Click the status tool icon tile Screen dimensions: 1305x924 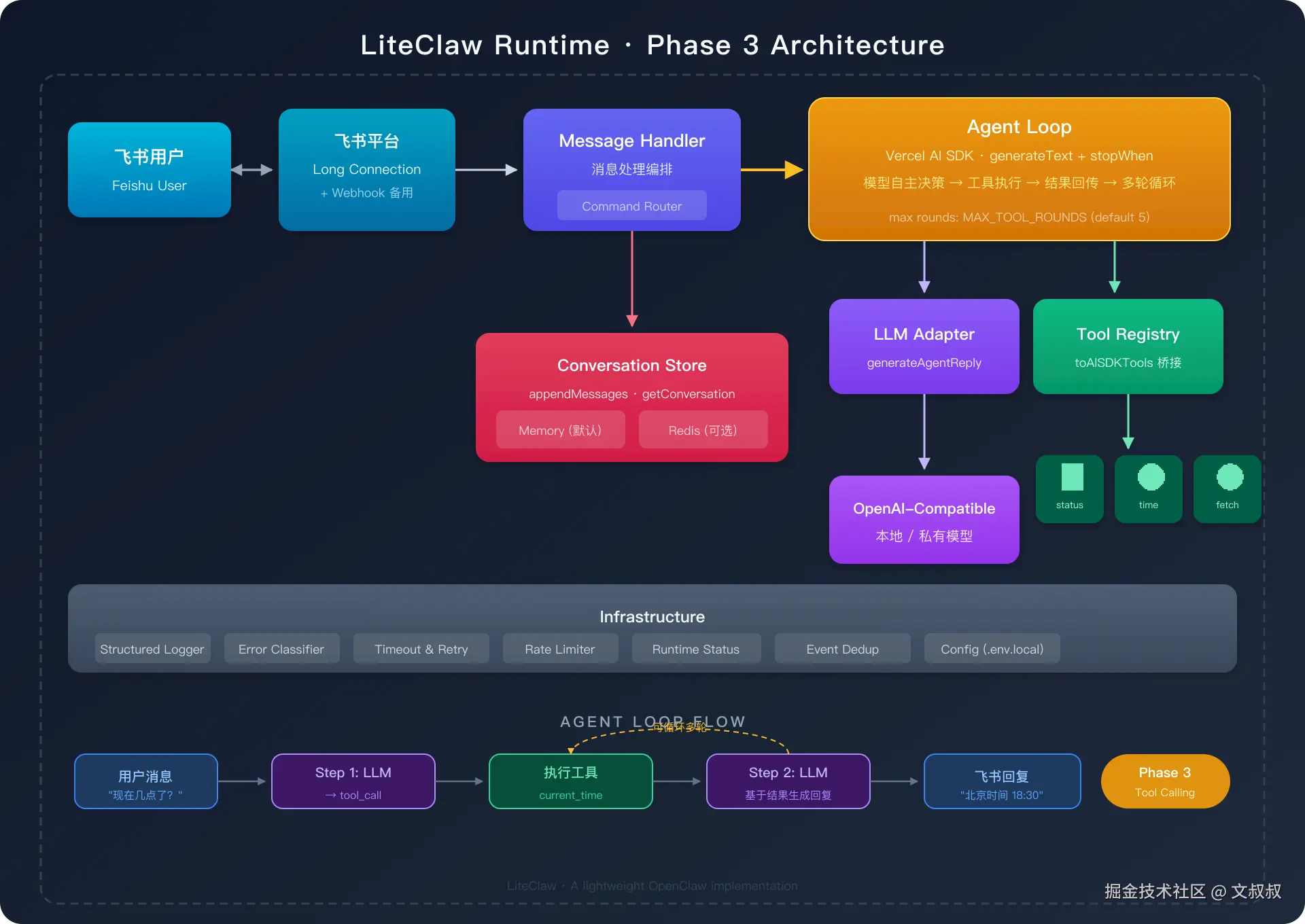pos(1069,488)
